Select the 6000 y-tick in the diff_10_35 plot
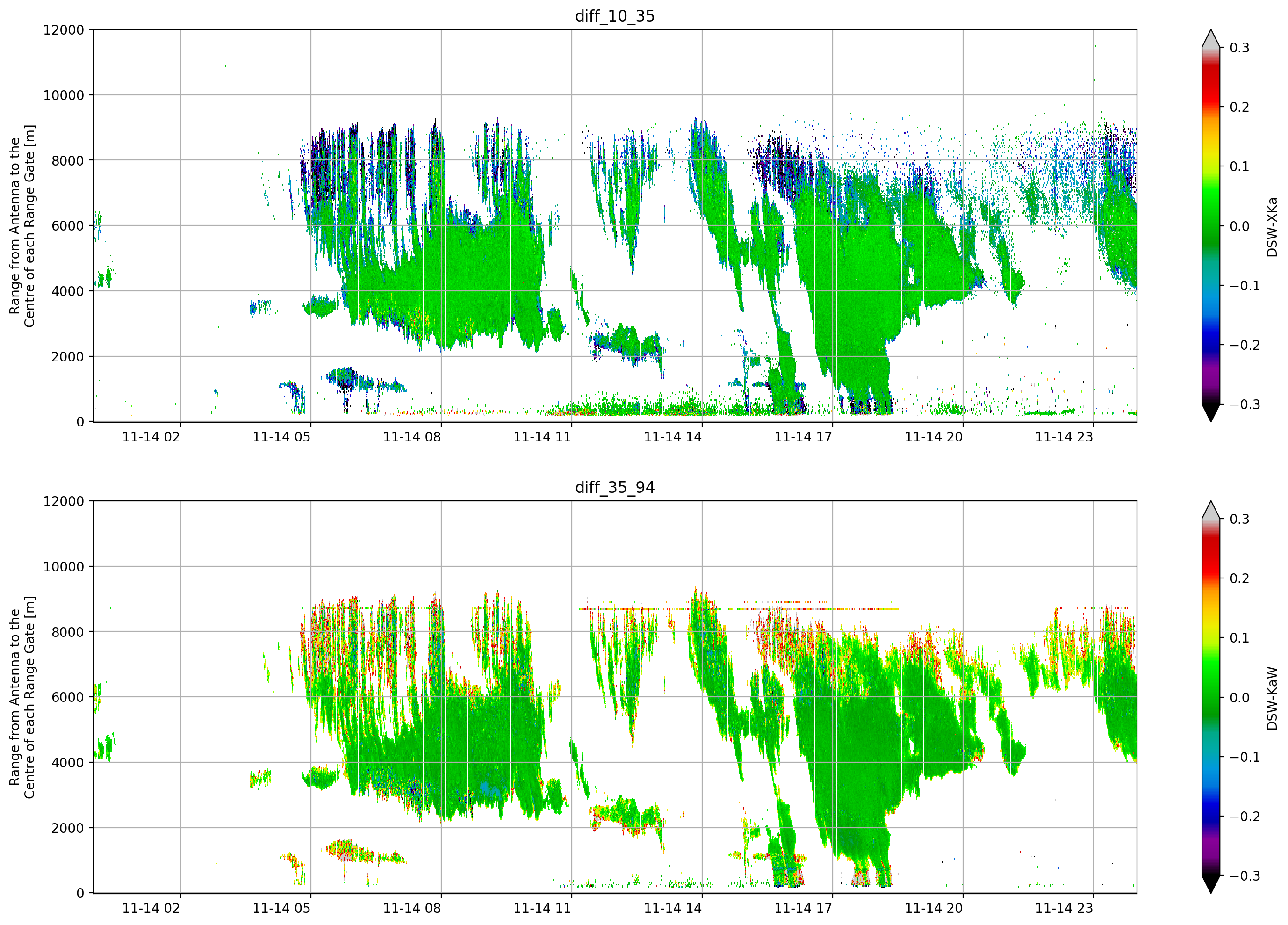Viewport: 1288px width, 925px height. pos(68,226)
